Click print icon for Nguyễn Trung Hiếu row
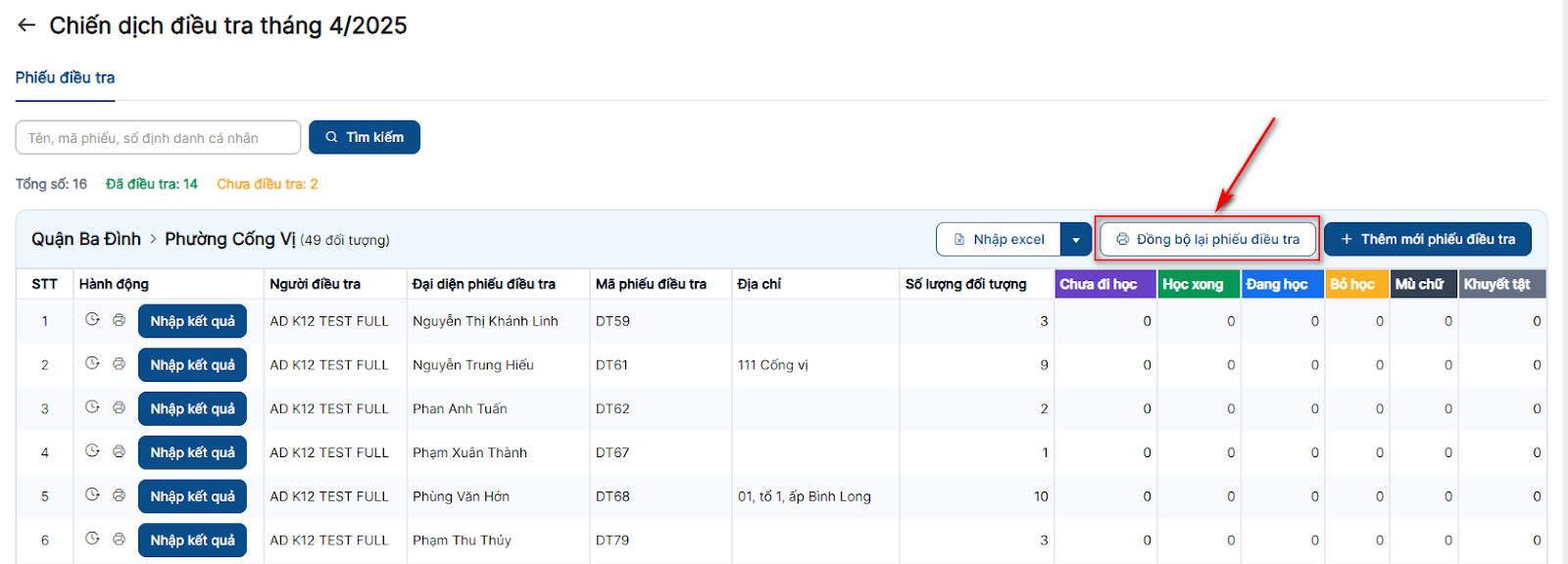 119,363
